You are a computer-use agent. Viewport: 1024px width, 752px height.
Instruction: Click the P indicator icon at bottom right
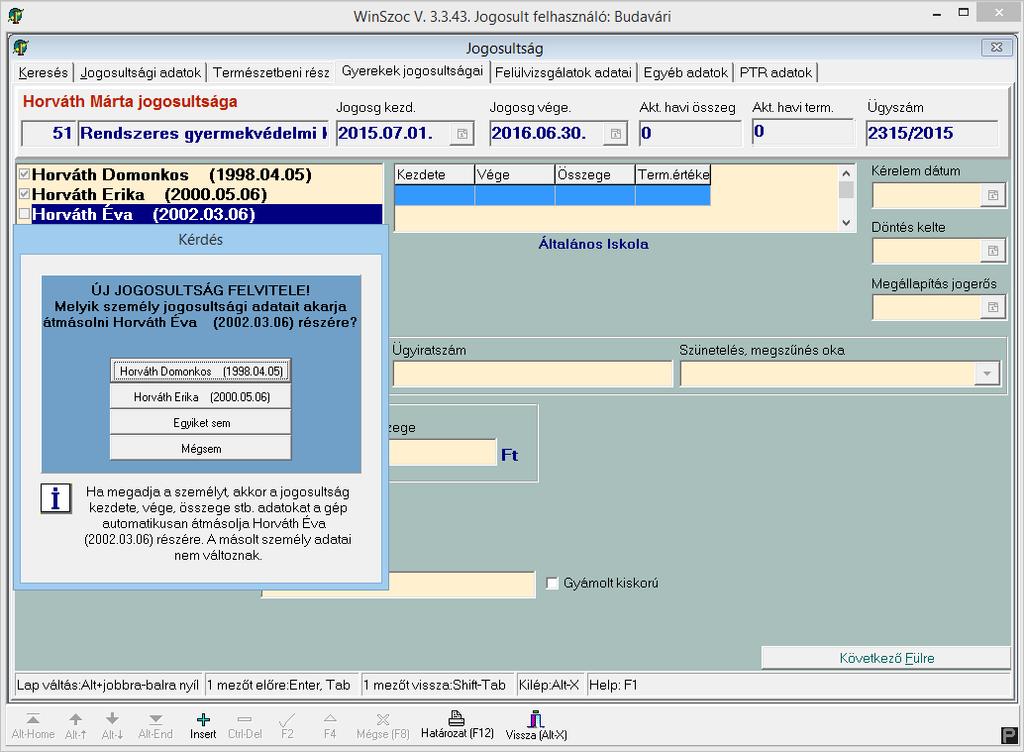1008,736
